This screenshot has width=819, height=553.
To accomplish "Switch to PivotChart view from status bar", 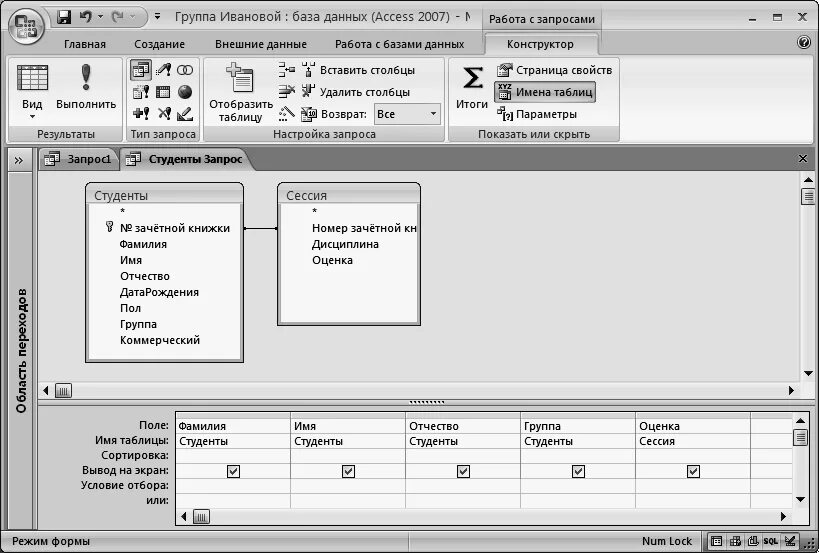I will click(x=753, y=541).
